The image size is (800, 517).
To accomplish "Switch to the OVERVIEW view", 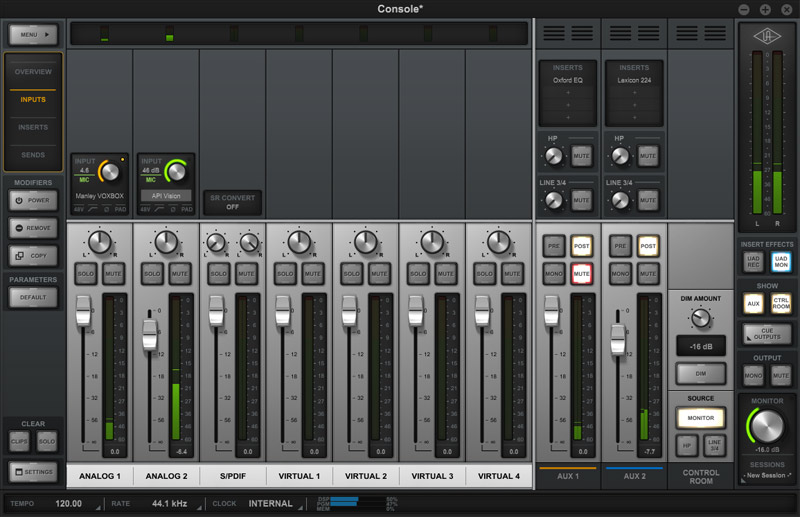I will [33, 72].
